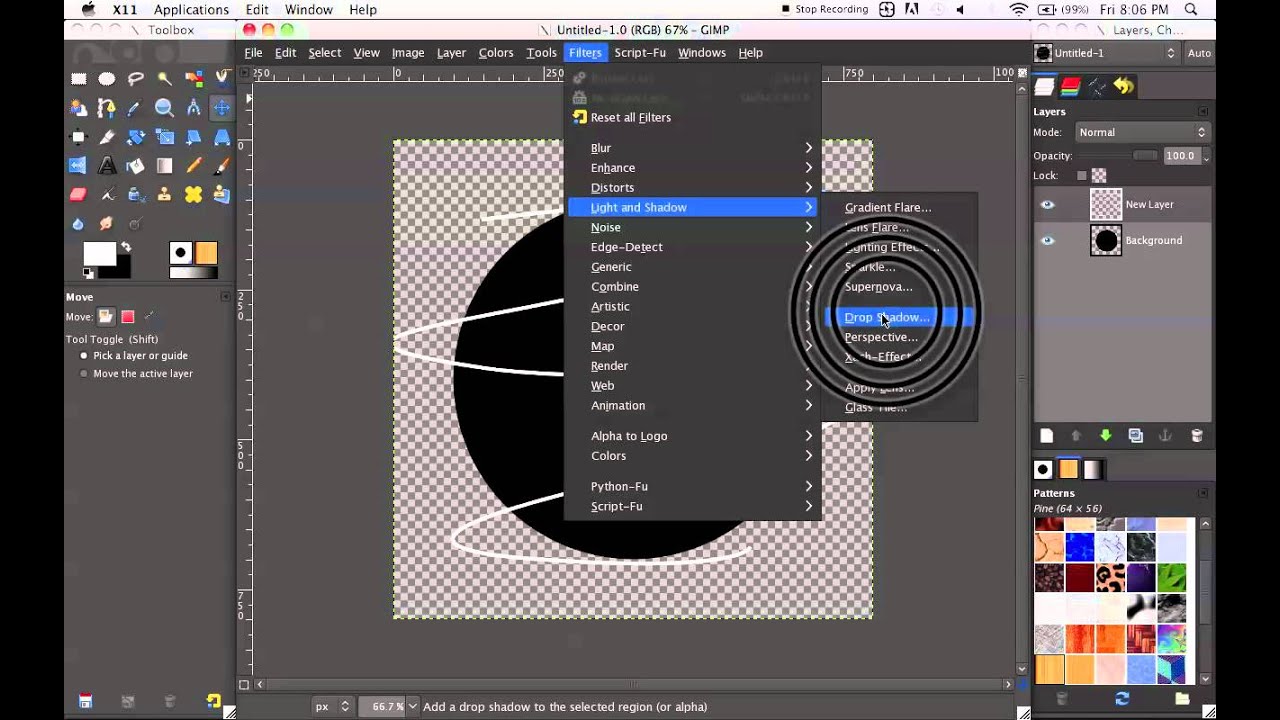Image resolution: width=1280 pixels, height=720 pixels.
Task: Select the Ellipse Select tool
Action: click(x=107, y=79)
